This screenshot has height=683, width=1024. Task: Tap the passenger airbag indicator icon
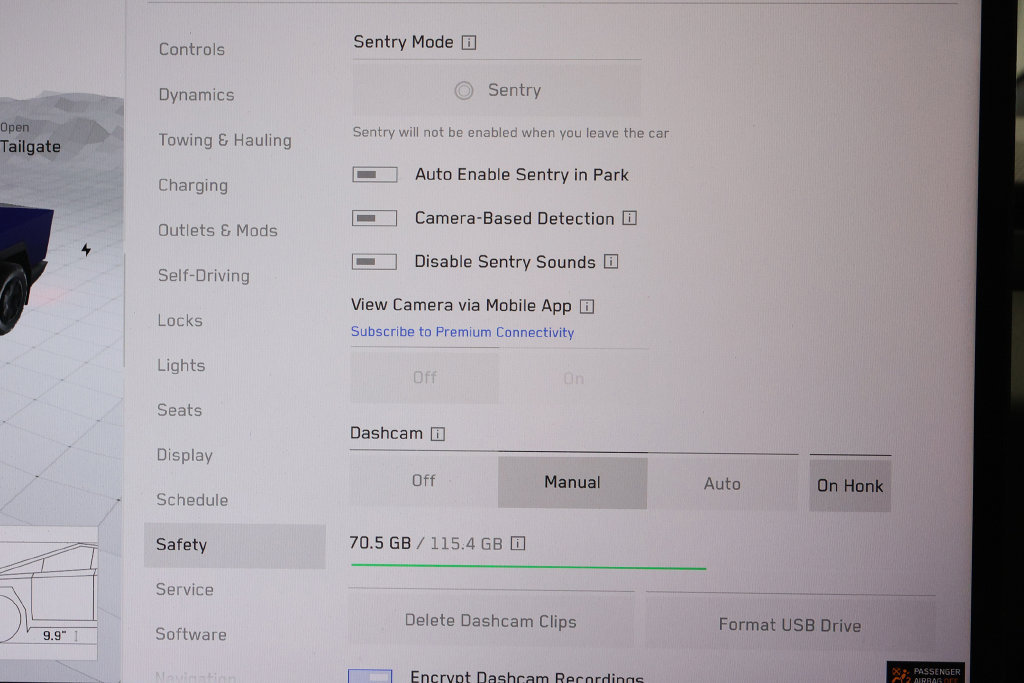(925, 673)
